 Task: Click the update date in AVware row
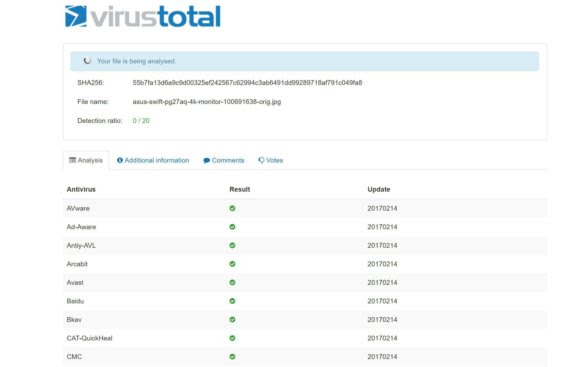[x=382, y=208]
